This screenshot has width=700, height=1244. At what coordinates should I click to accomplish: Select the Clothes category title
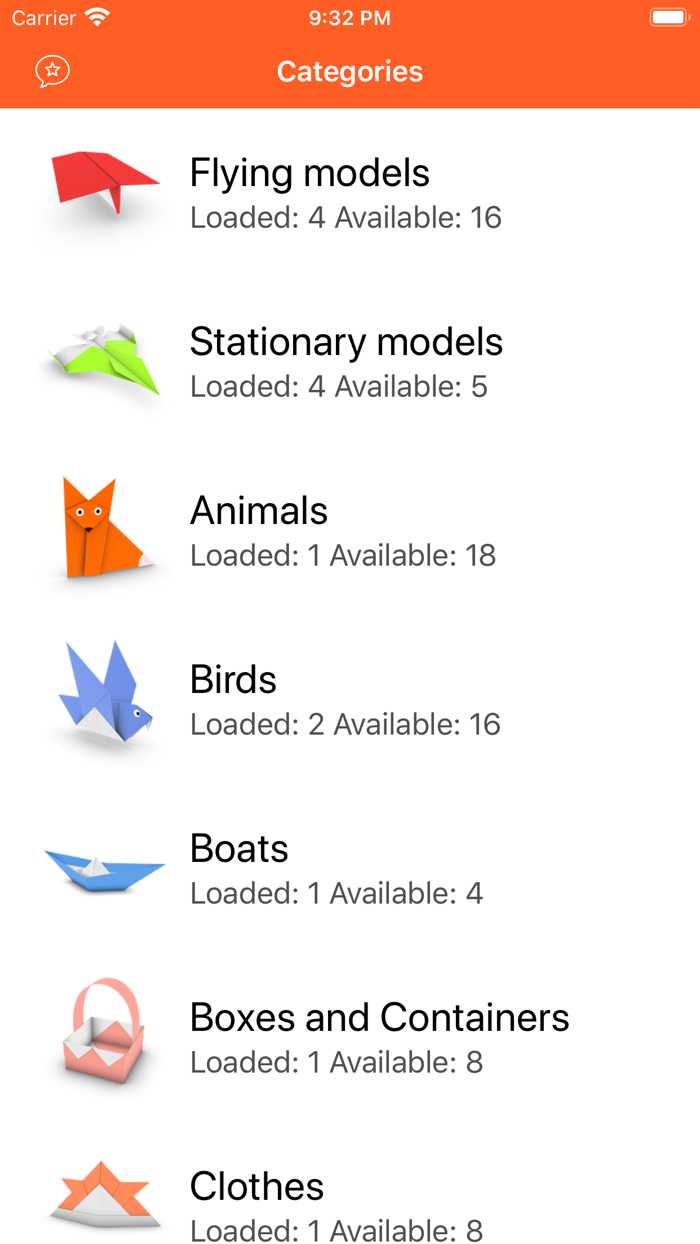pos(257,1187)
